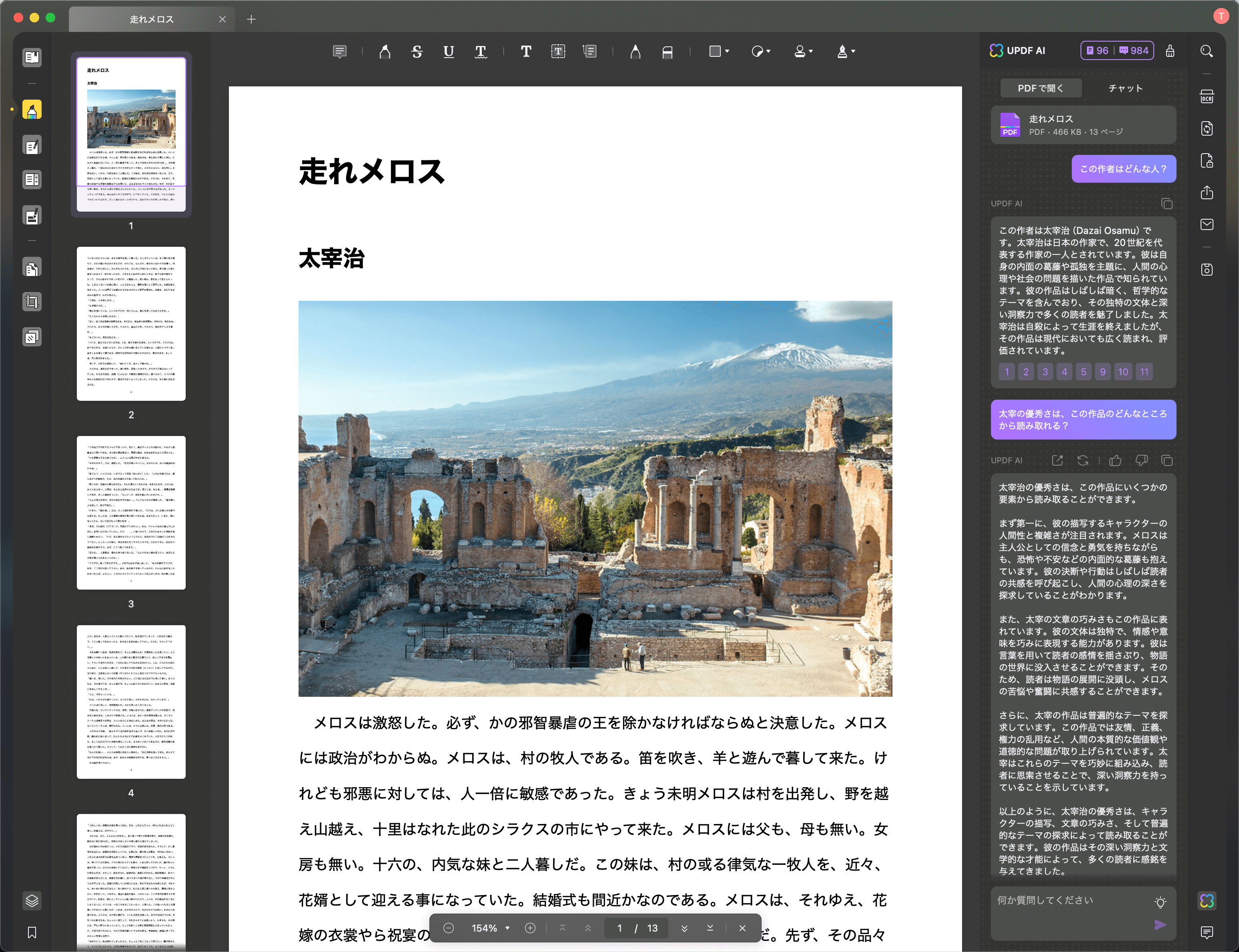Click the bookmark icon at bottom left
The image size is (1239, 952).
(x=32, y=932)
